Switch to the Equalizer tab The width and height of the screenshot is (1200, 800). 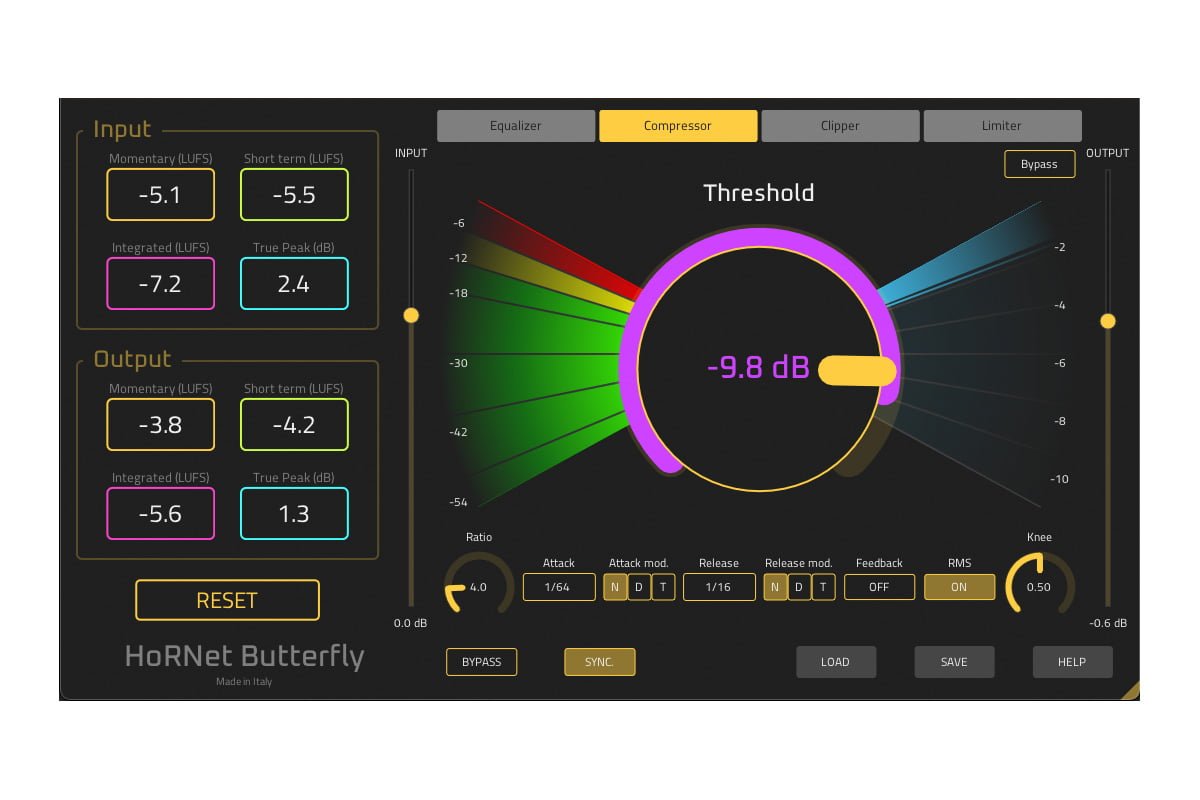(516, 126)
